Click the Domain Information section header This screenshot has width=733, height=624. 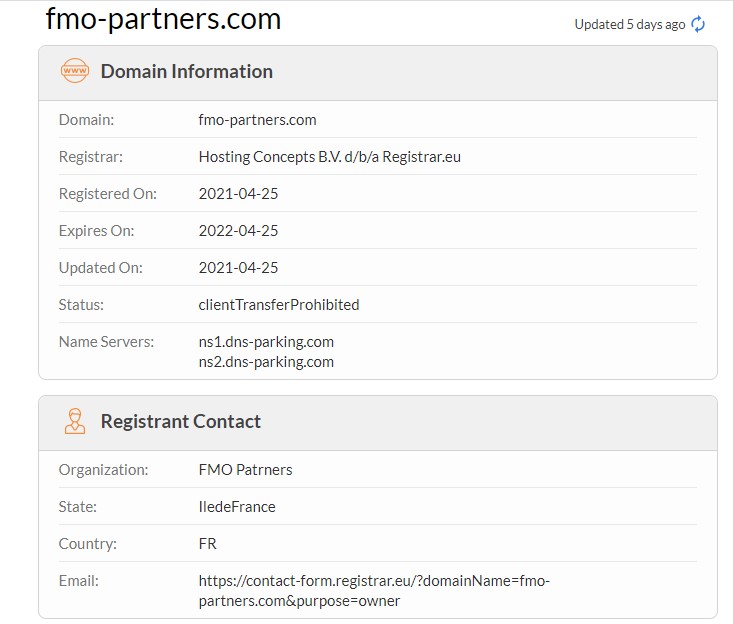click(x=186, y=71)
